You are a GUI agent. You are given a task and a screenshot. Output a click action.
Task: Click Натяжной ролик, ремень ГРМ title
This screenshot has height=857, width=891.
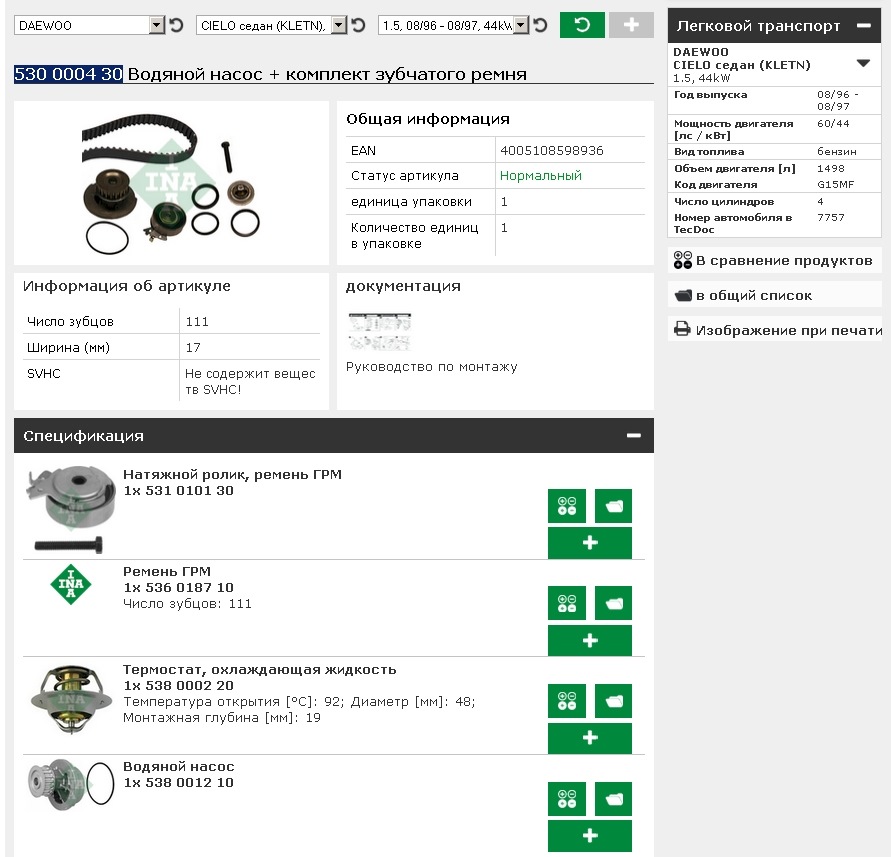(x=232, y=475)
